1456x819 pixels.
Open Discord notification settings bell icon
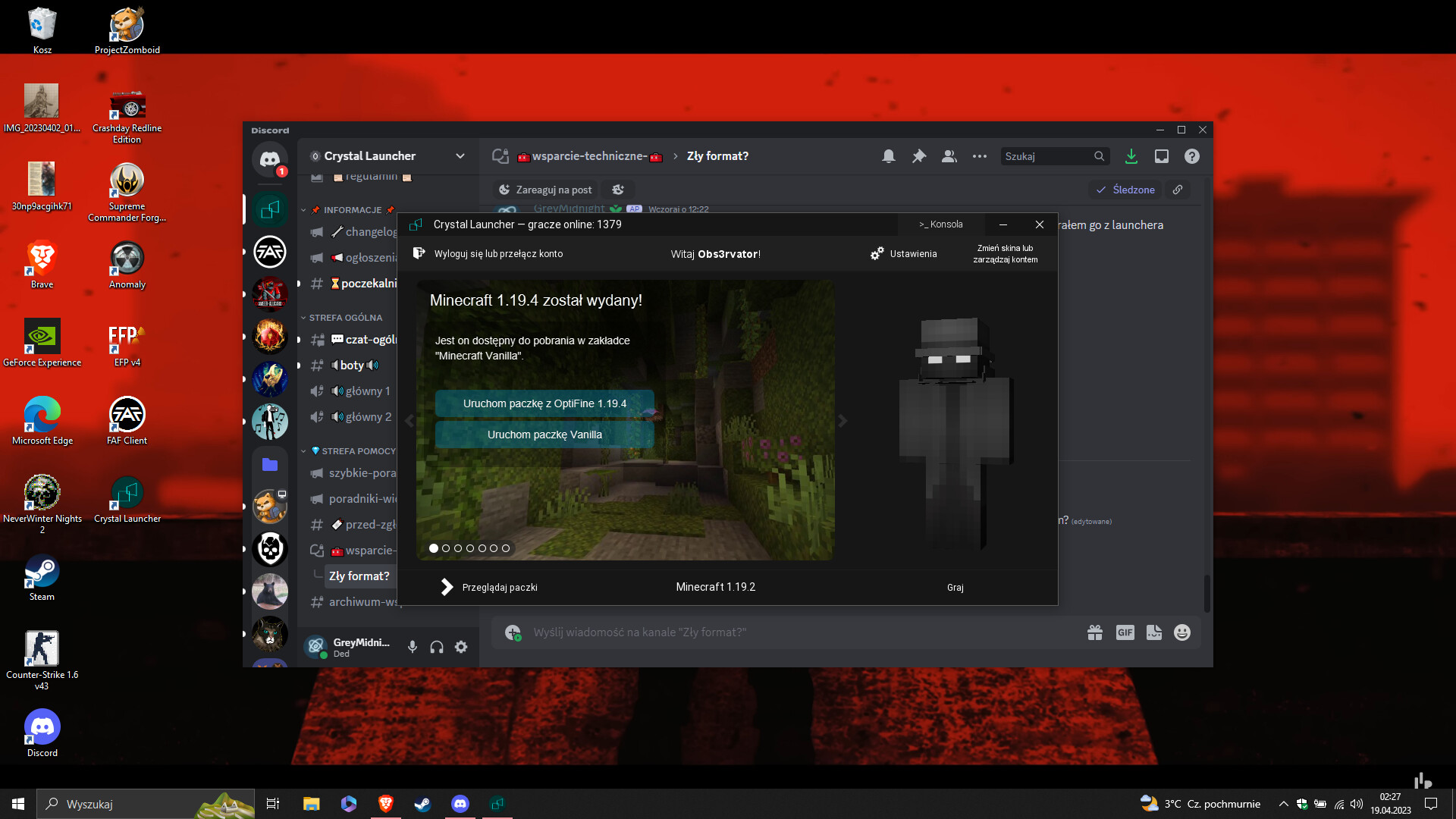click(x=889, y=156)
